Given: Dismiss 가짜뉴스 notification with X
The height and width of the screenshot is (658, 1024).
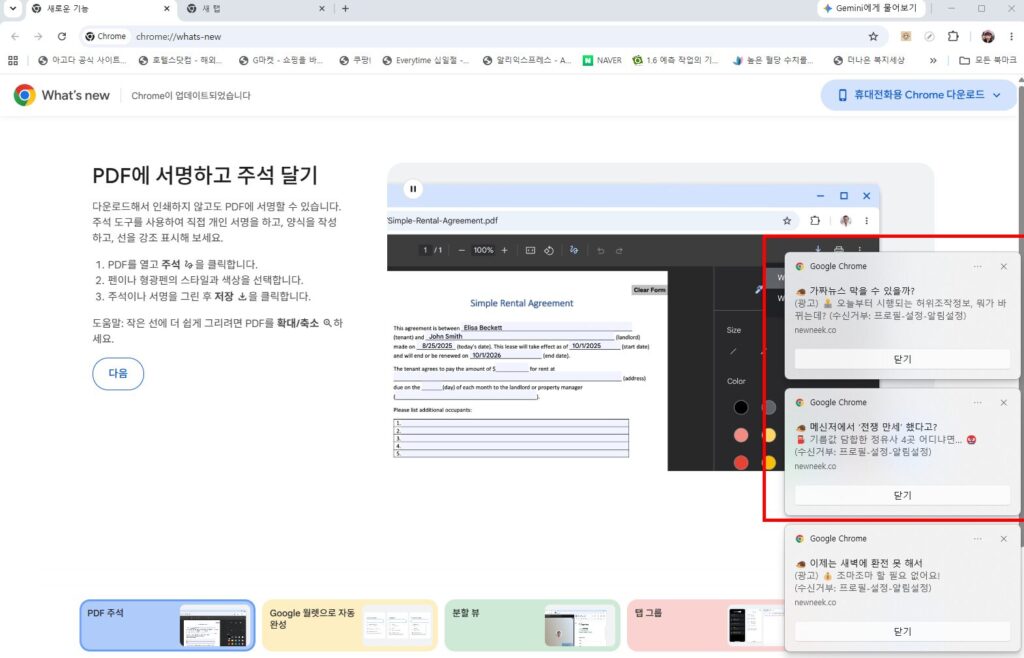Looking at the screenshot, I should pyautogui.click(x=1004, y=266).
